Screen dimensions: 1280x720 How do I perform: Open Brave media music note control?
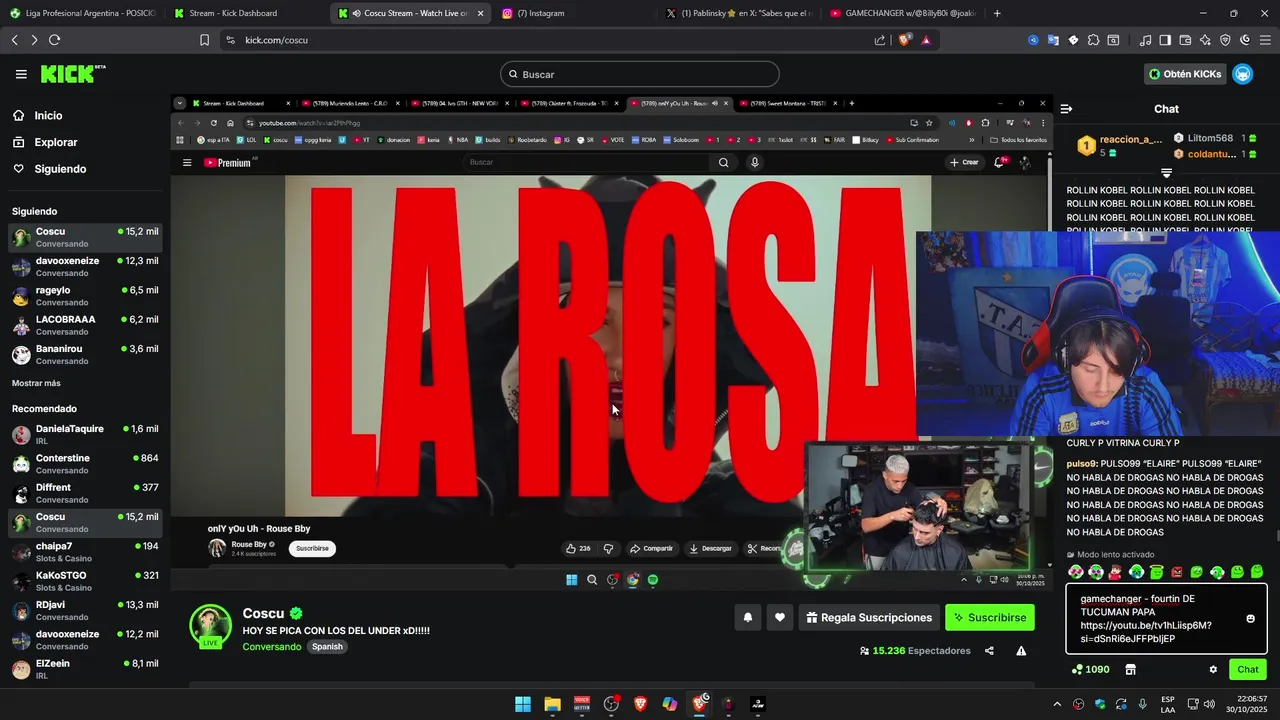point(1145,40)
